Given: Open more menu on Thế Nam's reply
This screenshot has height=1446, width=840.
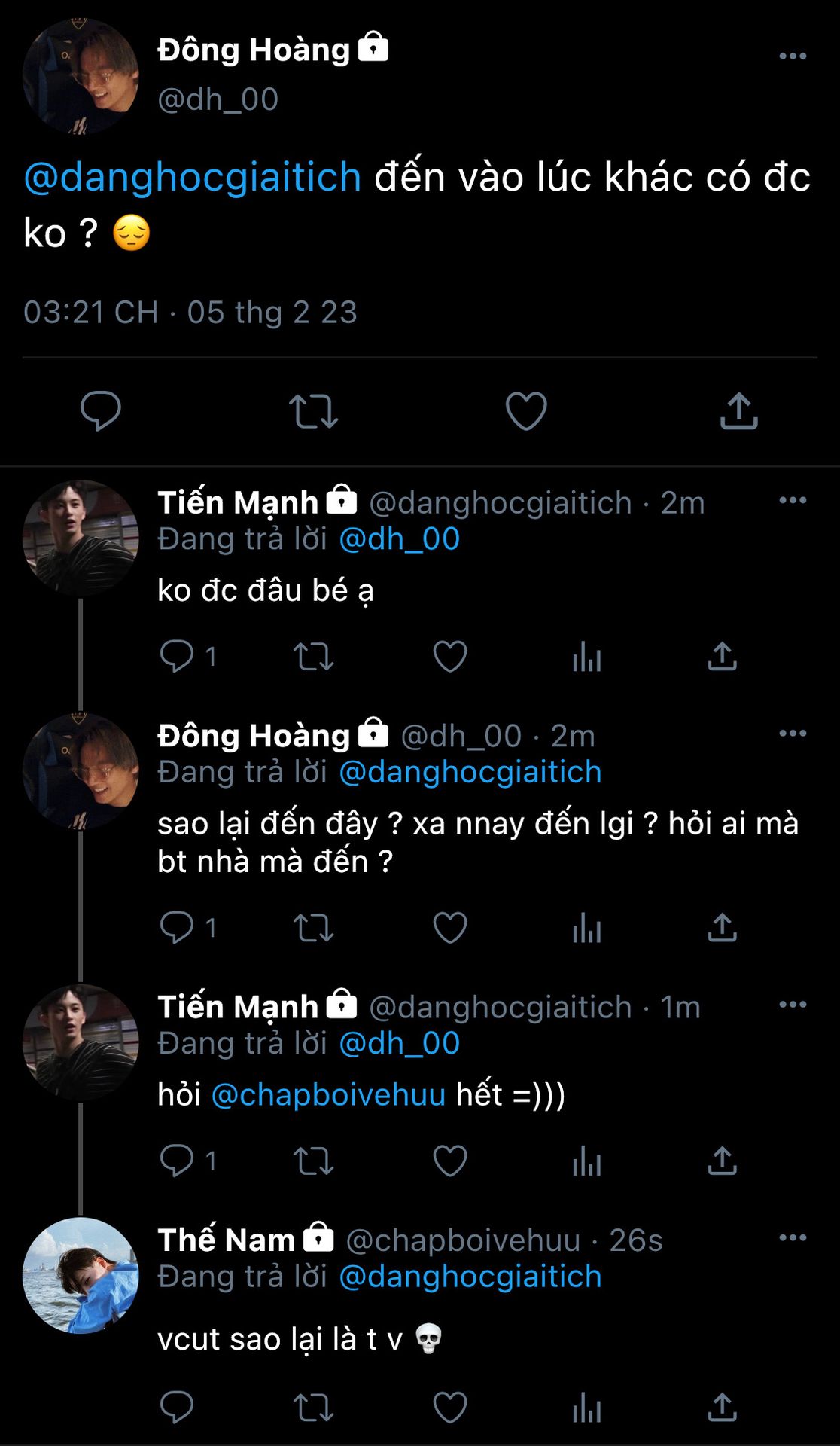Looking at the screenshot, I should [x=792, y=1238].
